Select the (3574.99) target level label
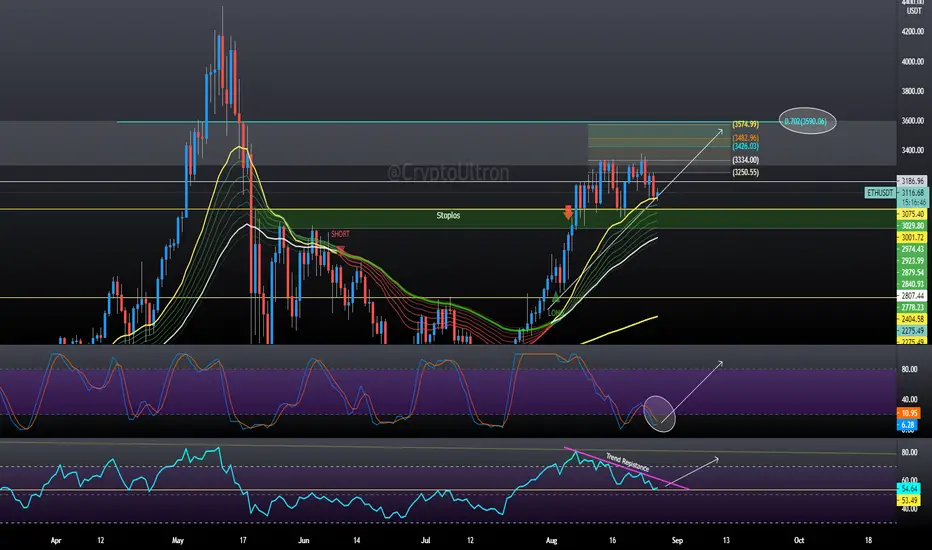The width and height of the screenshot is (932, 550). [745, 125]
